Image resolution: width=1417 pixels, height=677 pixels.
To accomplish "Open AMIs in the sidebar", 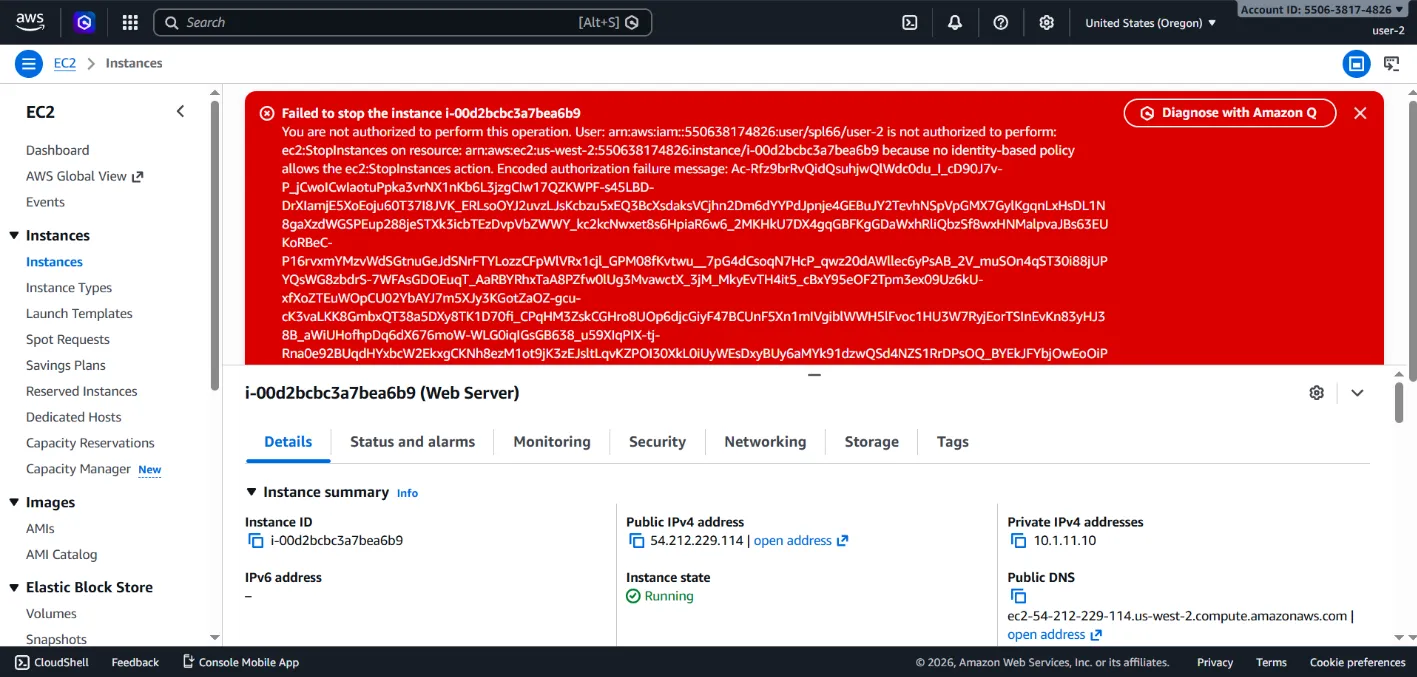I will (x=40, y=529).
